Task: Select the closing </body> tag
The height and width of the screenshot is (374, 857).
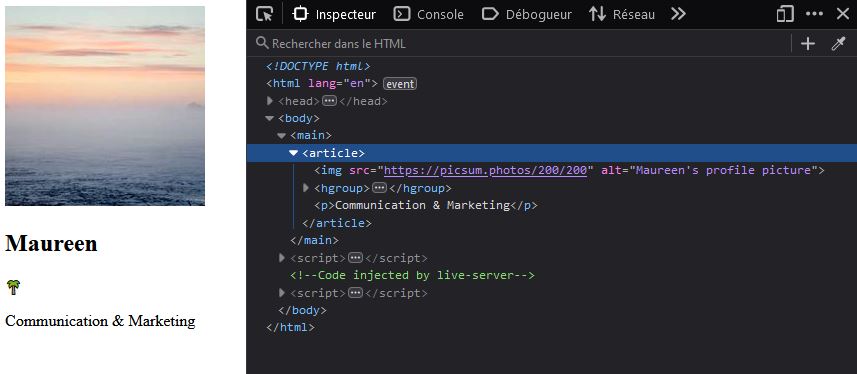Action: coord(302,310)
